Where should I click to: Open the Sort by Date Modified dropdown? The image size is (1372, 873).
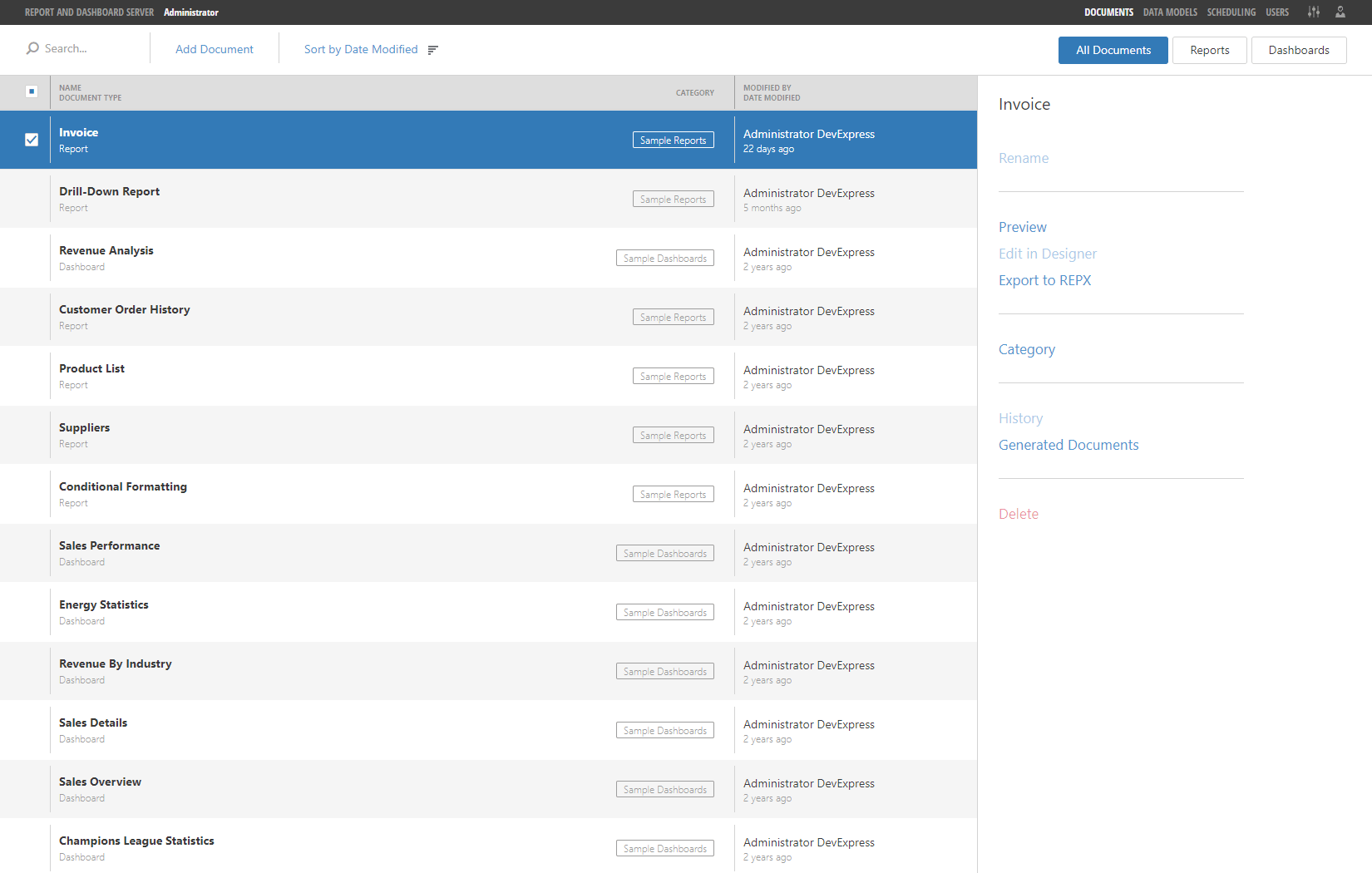[361, 49]
